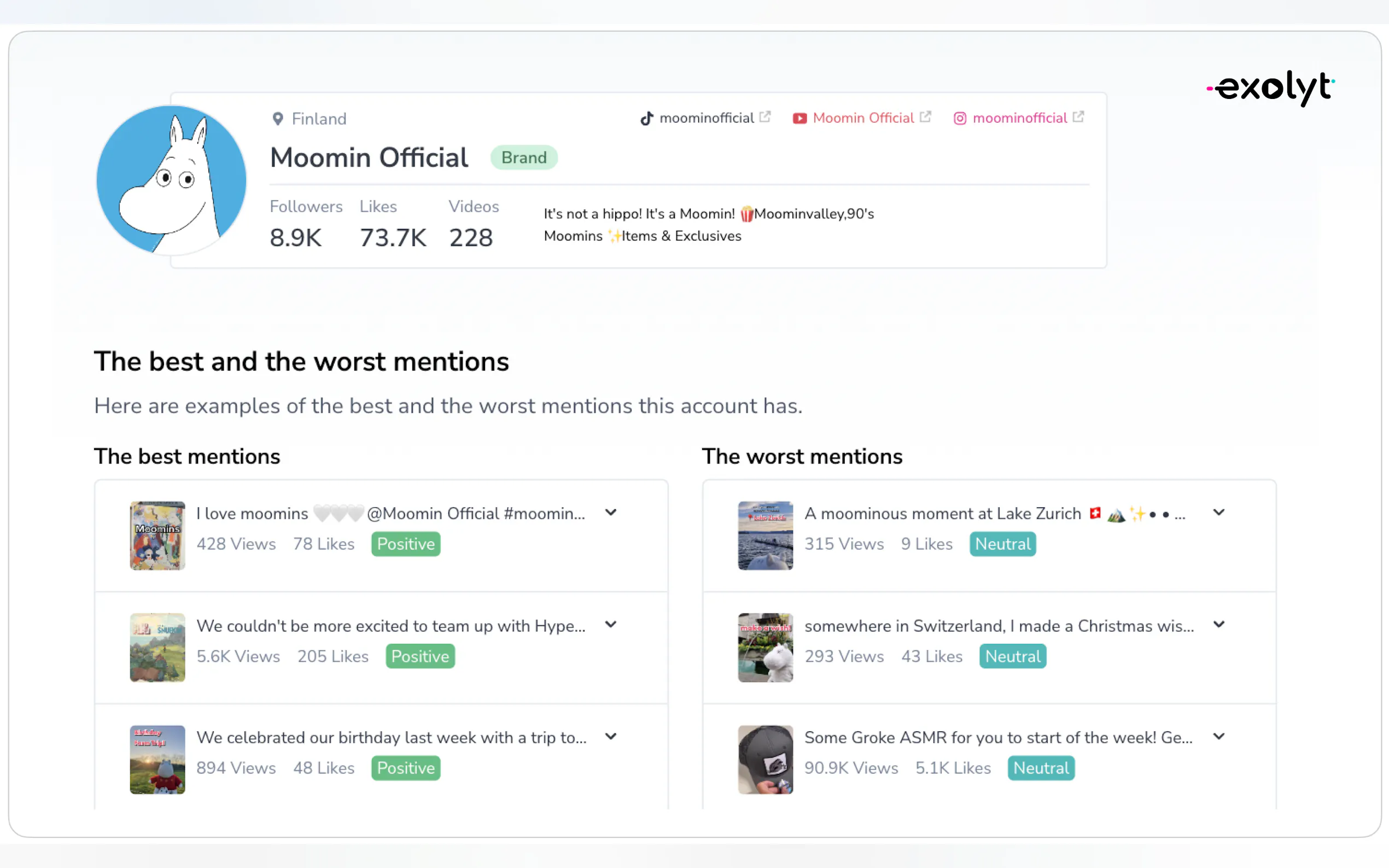Open the Lake Zurich video thumbnail
This screenshot has height=868, width=1389.
(x=766, y=536)
